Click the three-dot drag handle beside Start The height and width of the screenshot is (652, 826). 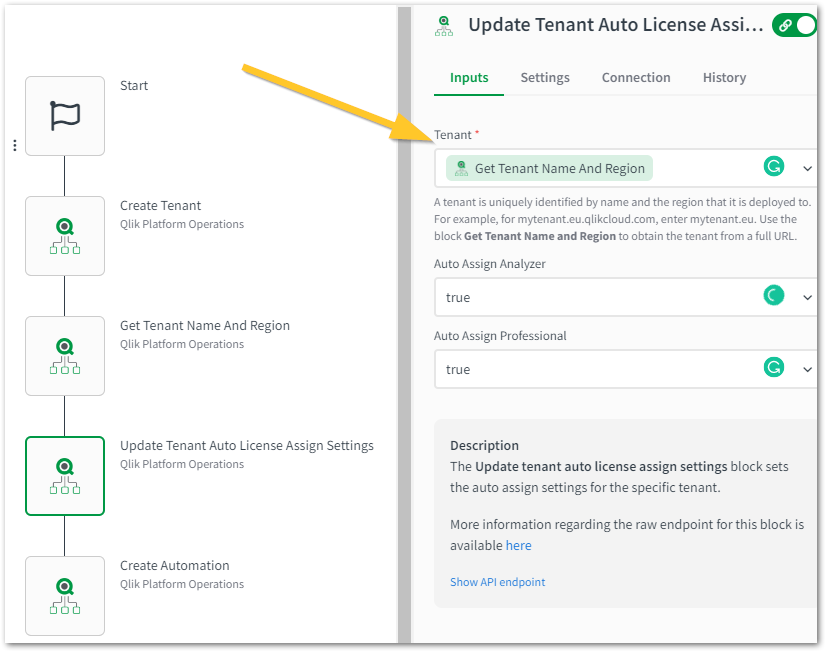tap(14, 146)
